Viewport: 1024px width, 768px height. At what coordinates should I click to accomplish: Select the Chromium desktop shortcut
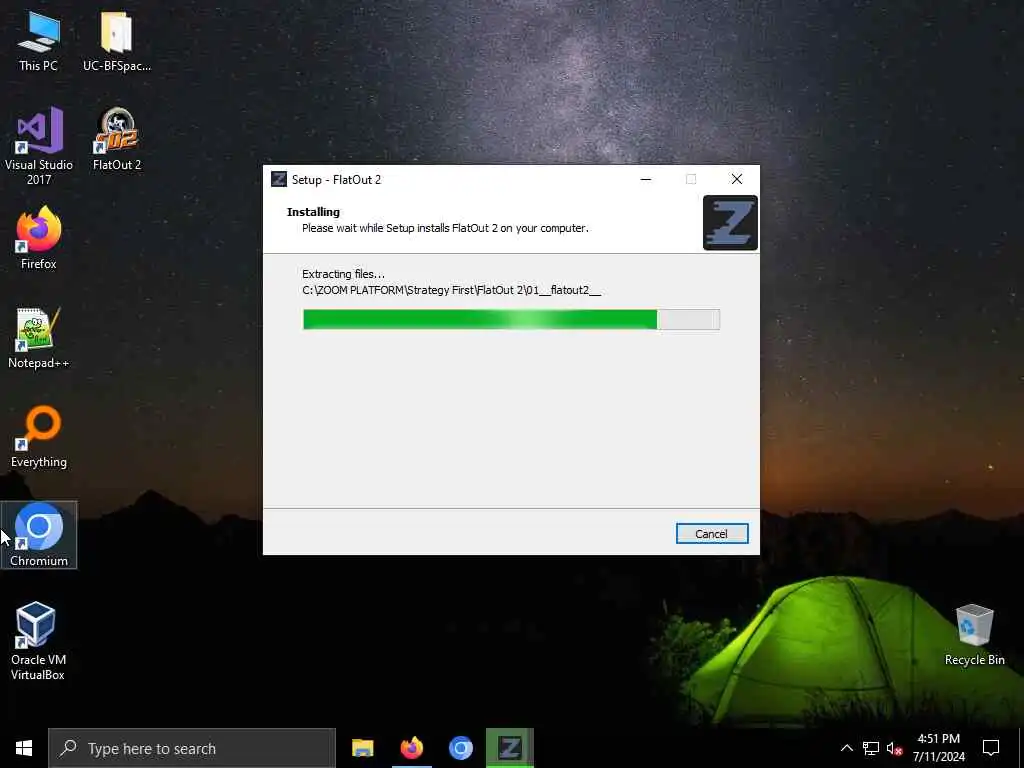(x=39, y=535)
